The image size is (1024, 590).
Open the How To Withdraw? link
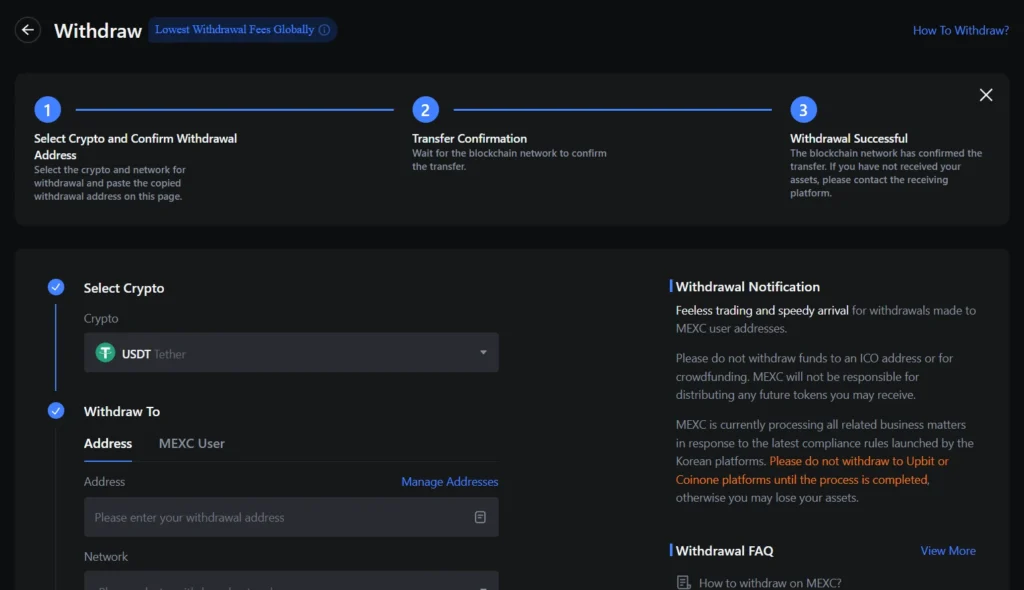tap(961, 30)
